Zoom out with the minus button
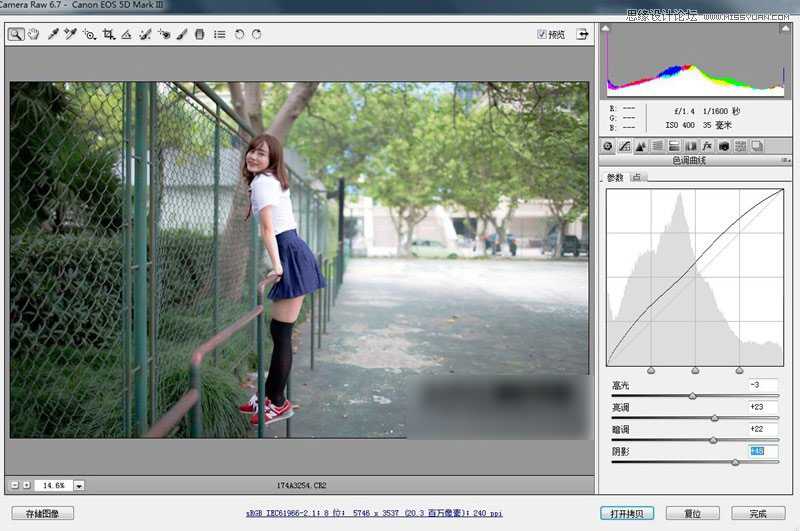Screen dimensions: 800x531 (x=15, y=485)
